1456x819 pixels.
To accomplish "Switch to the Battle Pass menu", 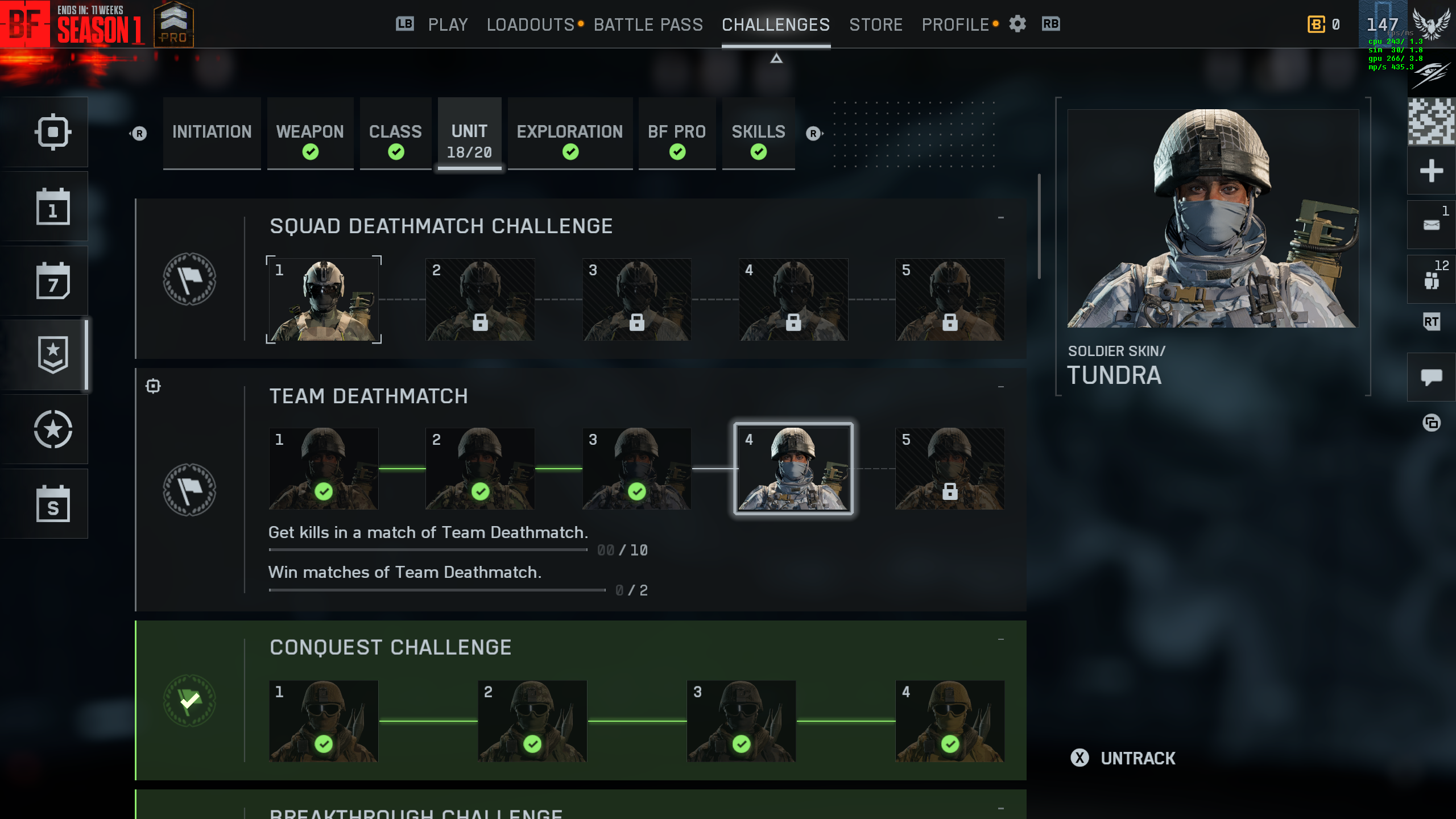I will 648,24.
